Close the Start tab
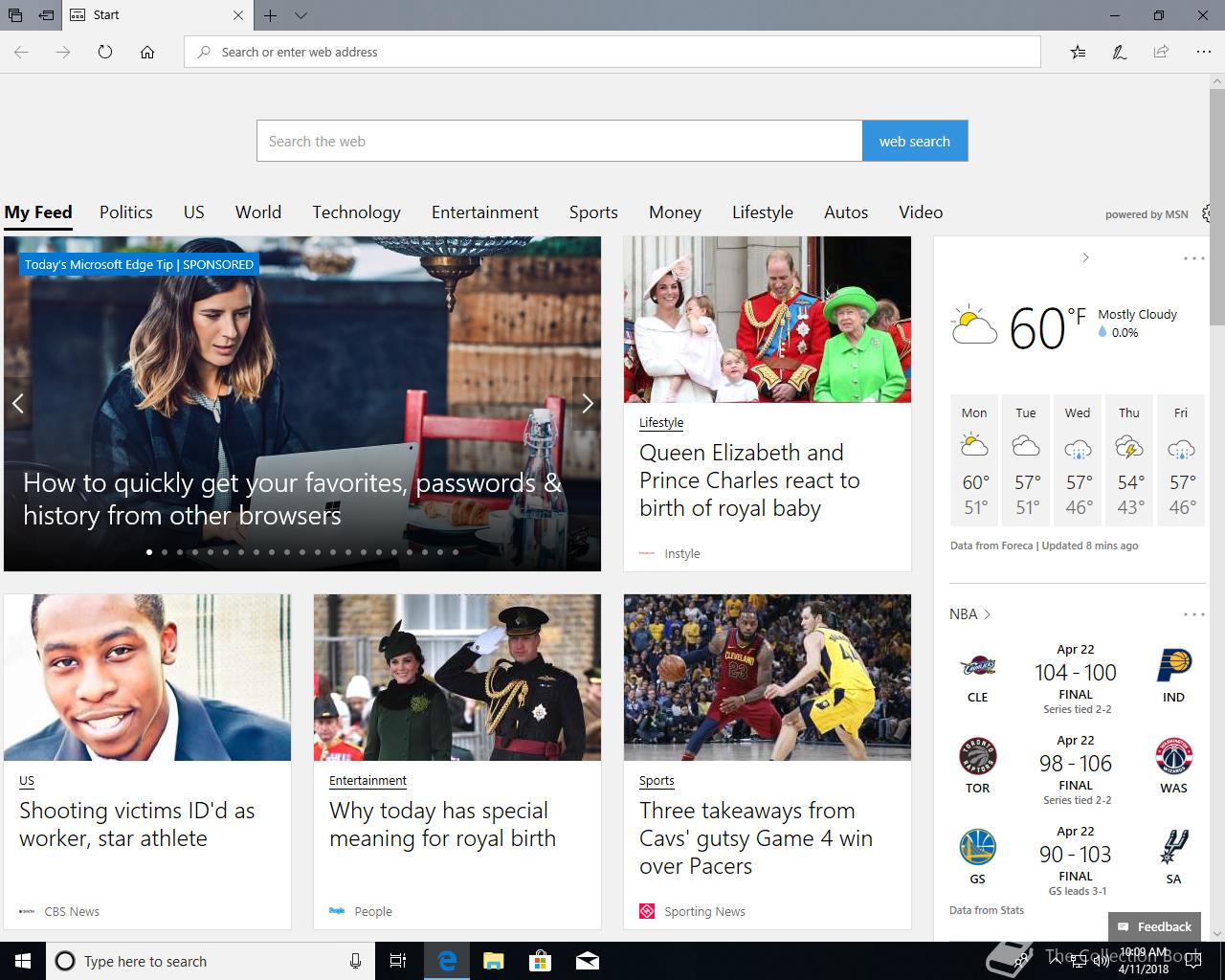 238,15
